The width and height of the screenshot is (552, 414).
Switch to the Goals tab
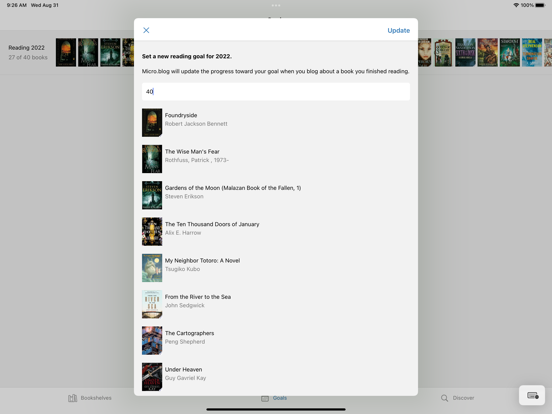274,398
